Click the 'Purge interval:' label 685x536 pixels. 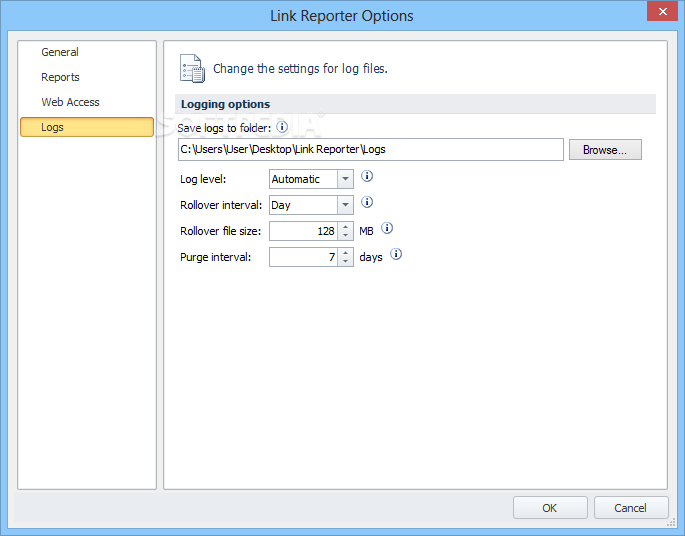pyautogui.click(x=216, y=257)
